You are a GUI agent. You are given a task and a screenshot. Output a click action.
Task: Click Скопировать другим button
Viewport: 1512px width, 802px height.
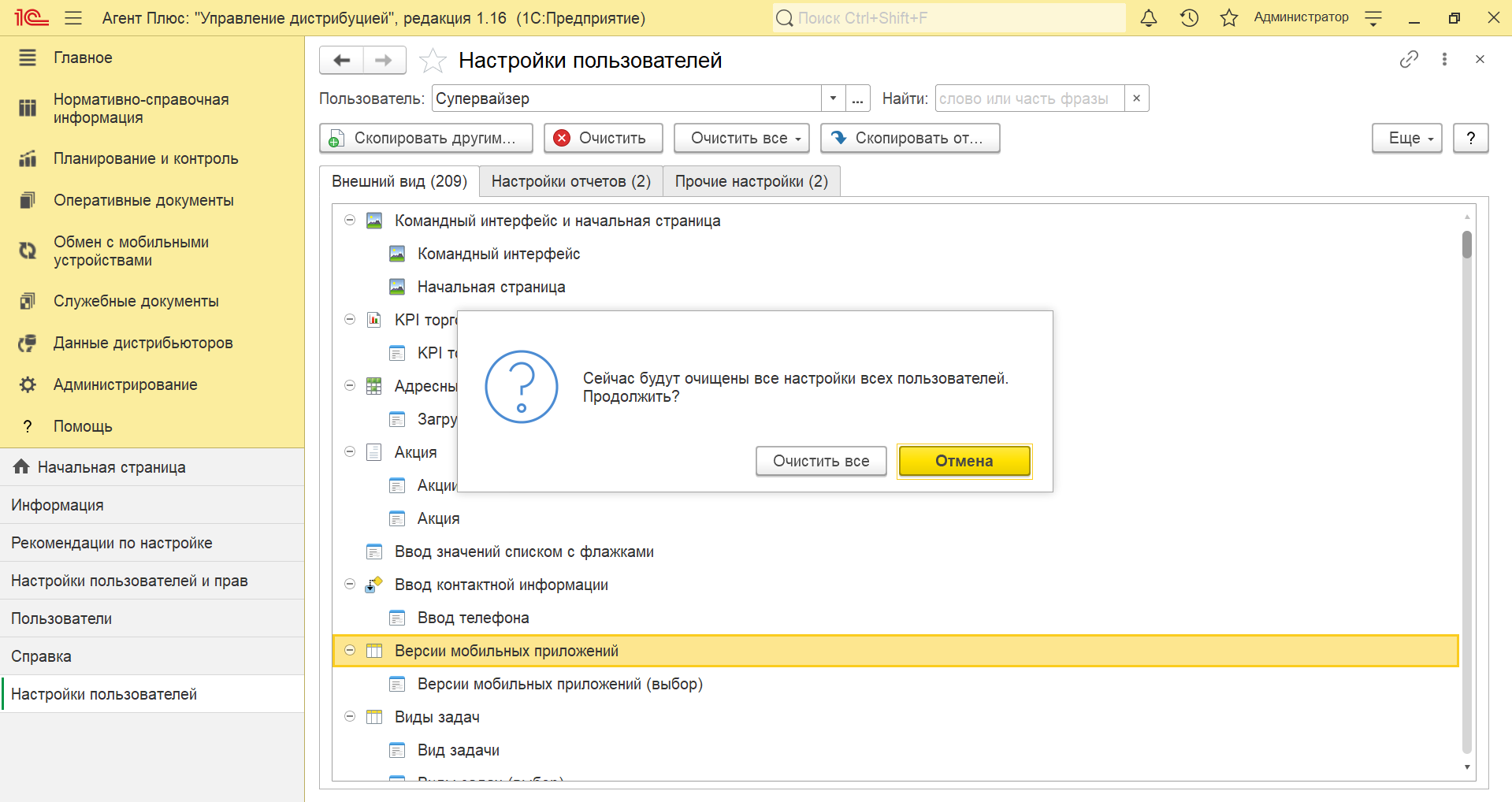(426, 138)
